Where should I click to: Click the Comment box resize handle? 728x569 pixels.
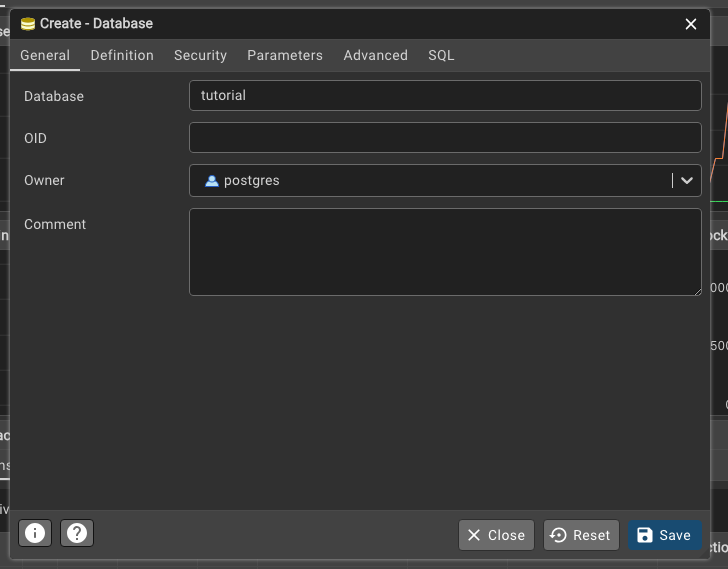[697, 291]
